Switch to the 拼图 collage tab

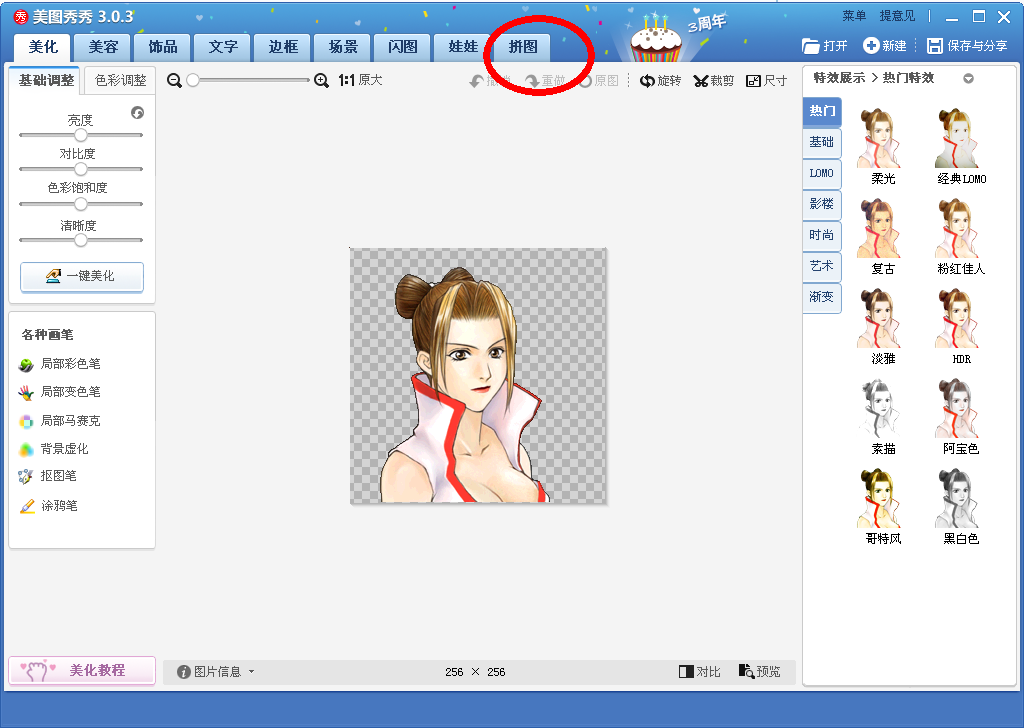click(522, 47)
